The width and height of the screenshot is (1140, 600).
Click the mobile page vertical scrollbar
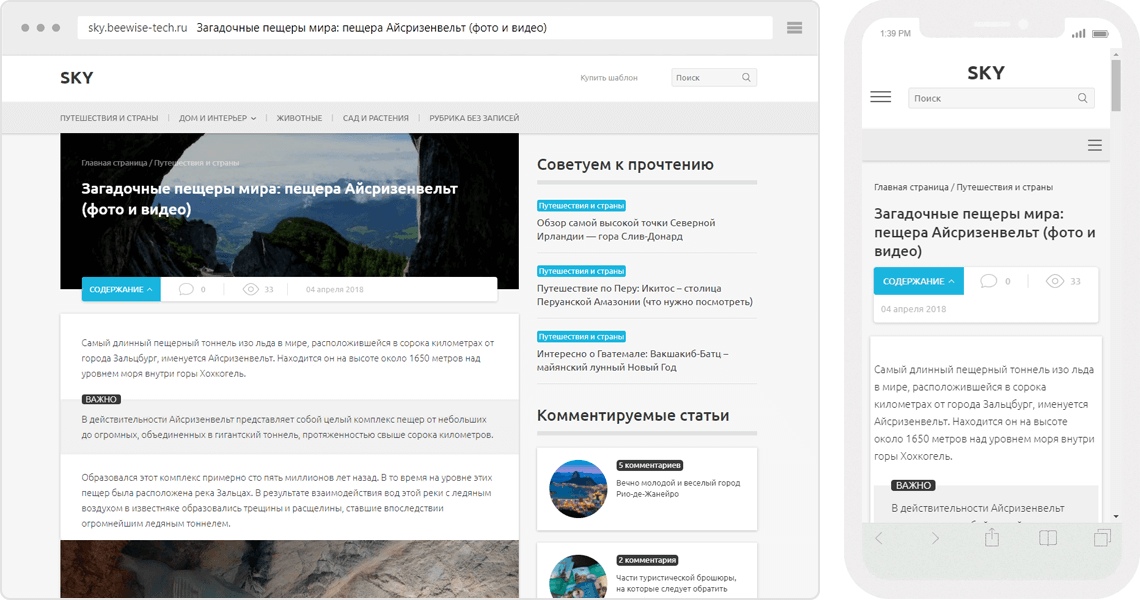1116,80
